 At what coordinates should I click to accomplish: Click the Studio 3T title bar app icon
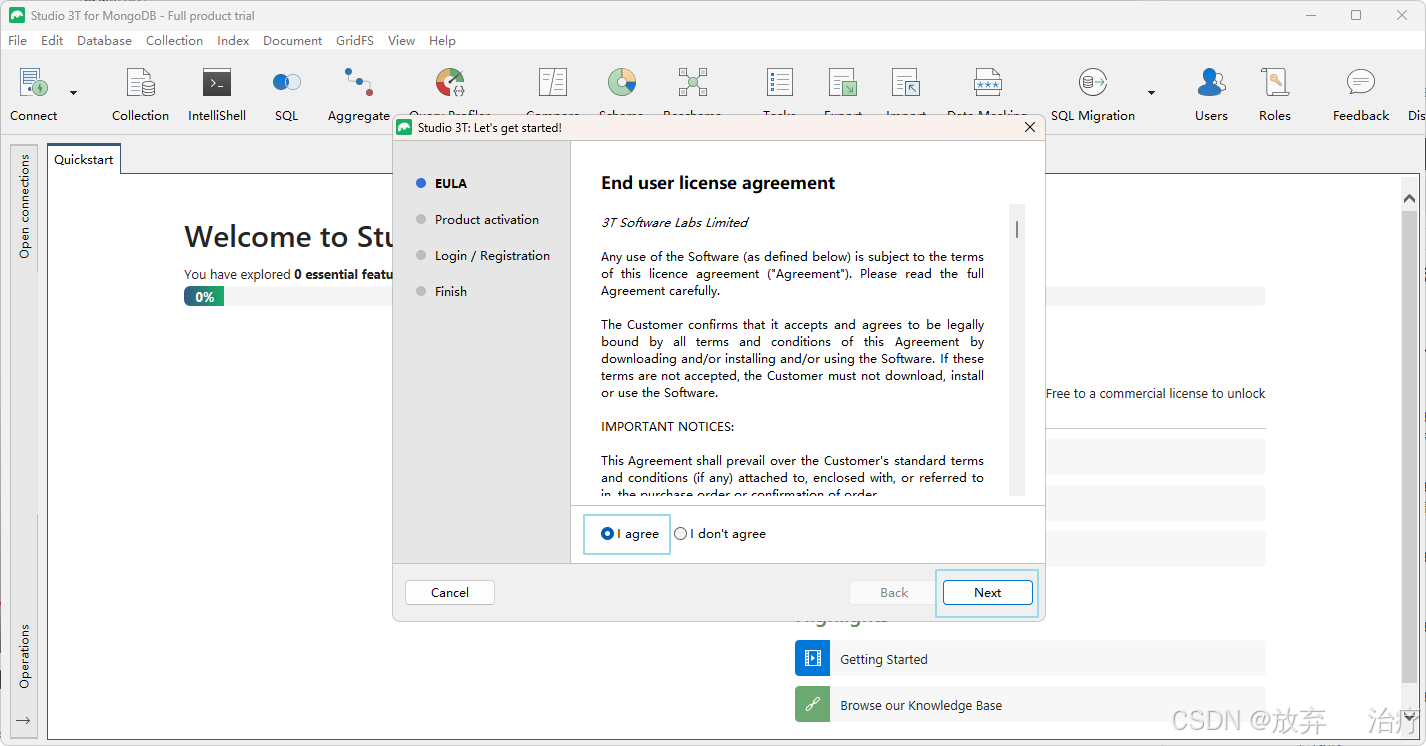click(17, 15)
